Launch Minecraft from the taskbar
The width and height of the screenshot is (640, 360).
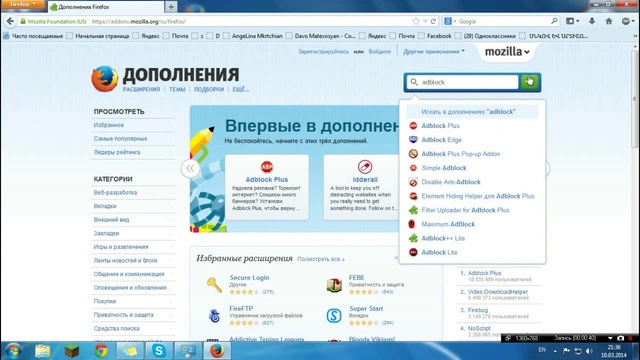72,351
